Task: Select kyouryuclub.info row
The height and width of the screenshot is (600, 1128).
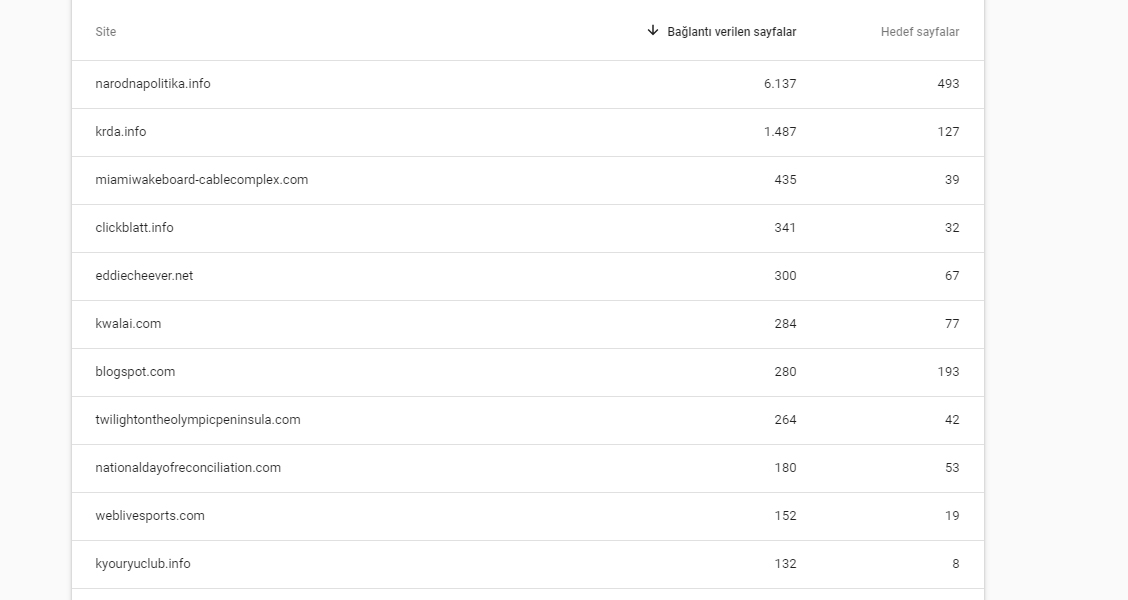Action: pyautogui.click(x=528, y=565)
